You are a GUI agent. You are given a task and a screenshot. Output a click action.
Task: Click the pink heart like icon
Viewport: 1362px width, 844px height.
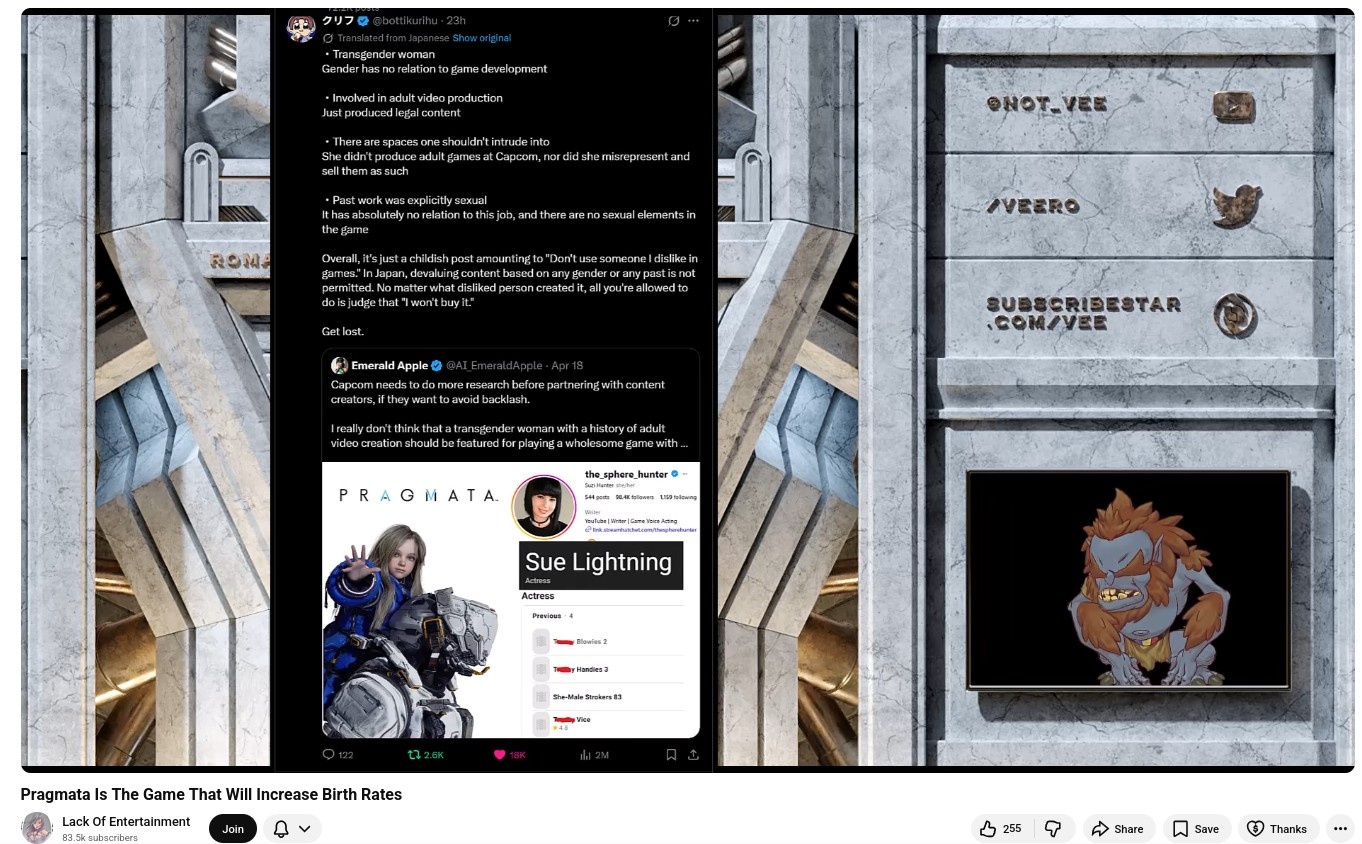click(x=500, y=754)
